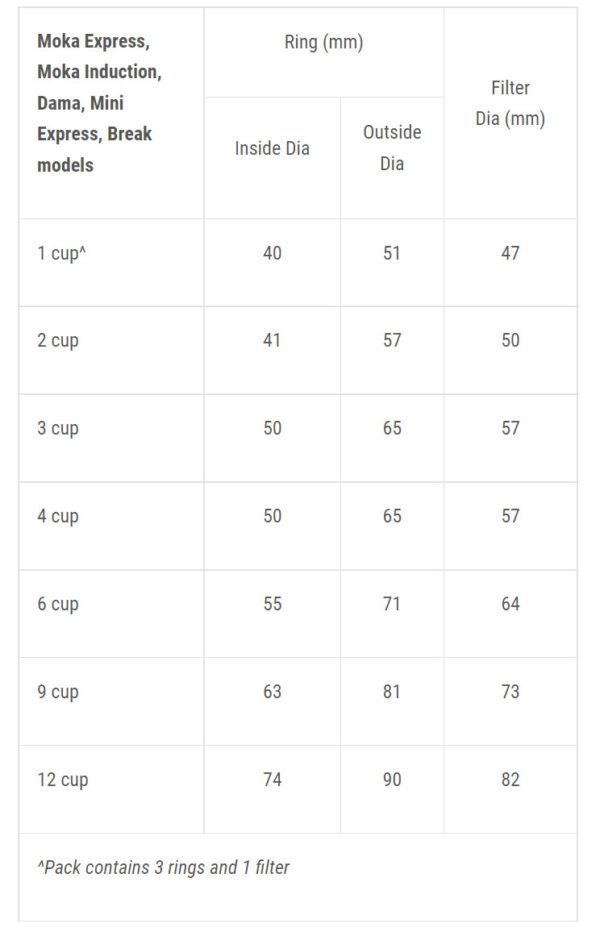Select the 2 cup filter diameter value 50

(510, 341)
